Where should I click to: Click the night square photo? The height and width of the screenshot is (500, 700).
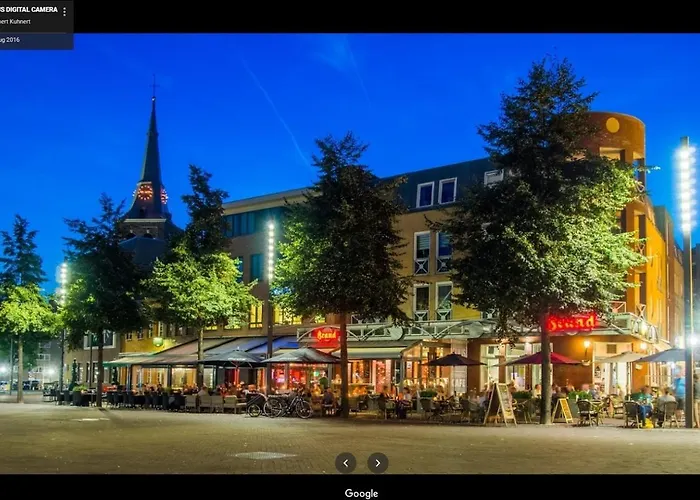pyautogui.click(x=350, y=254)
